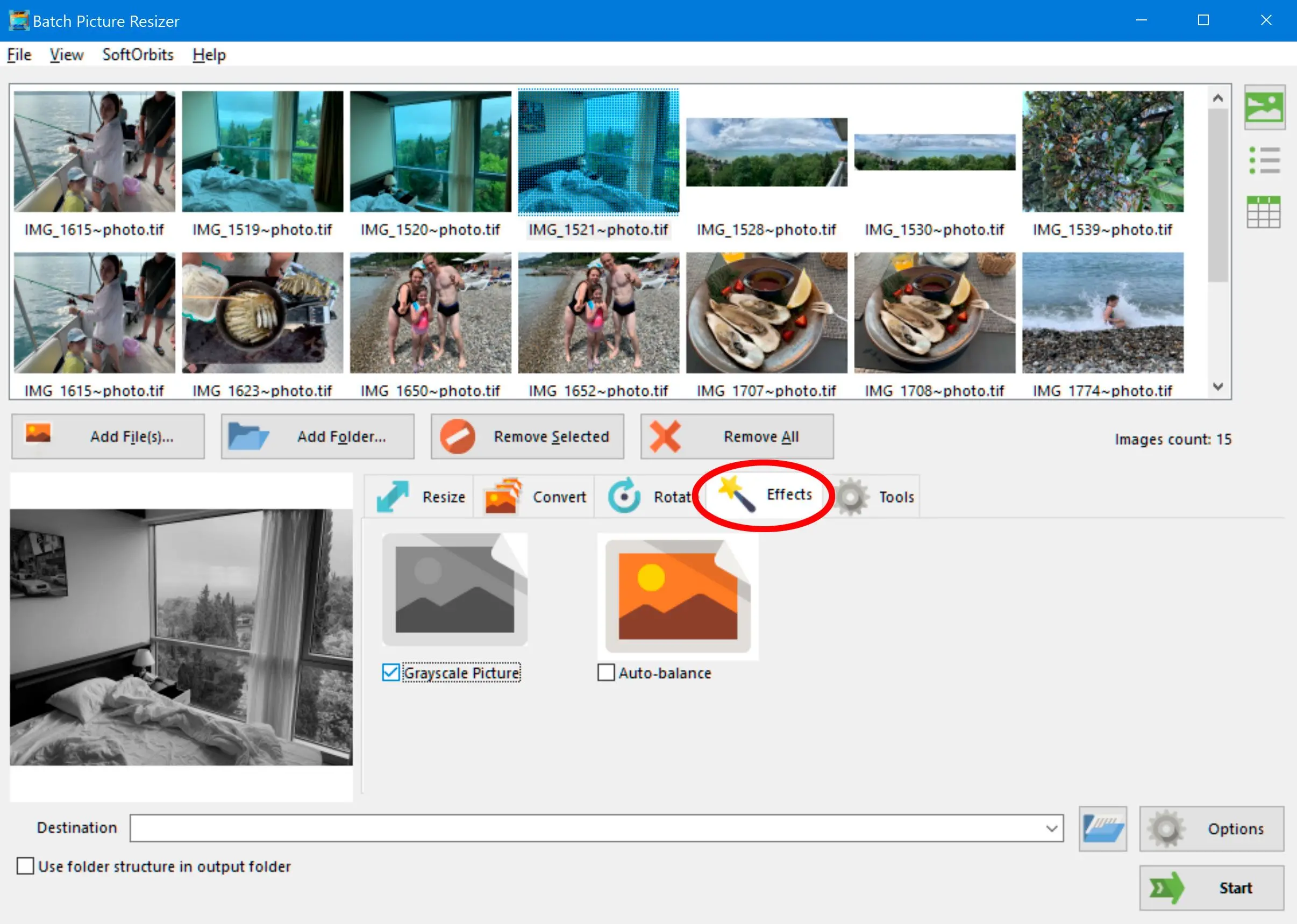Select the Convert tab icon
The height and width of the screenshot is (924, 1297).
tap(504, 496)
